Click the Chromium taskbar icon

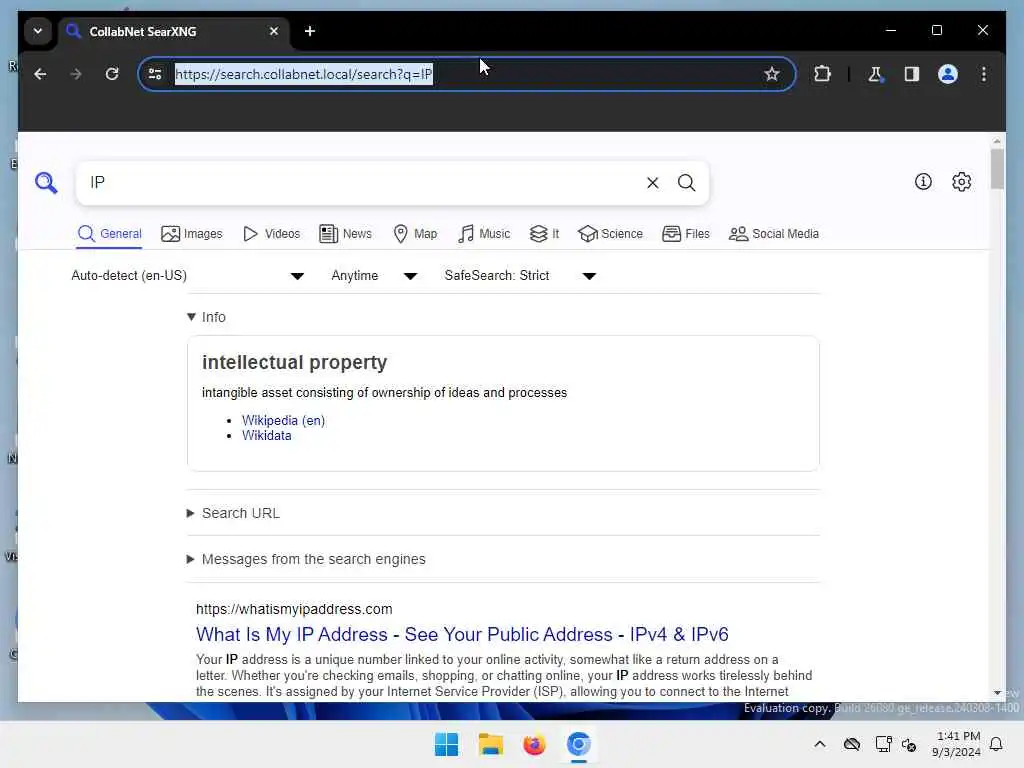click(579, 744)
